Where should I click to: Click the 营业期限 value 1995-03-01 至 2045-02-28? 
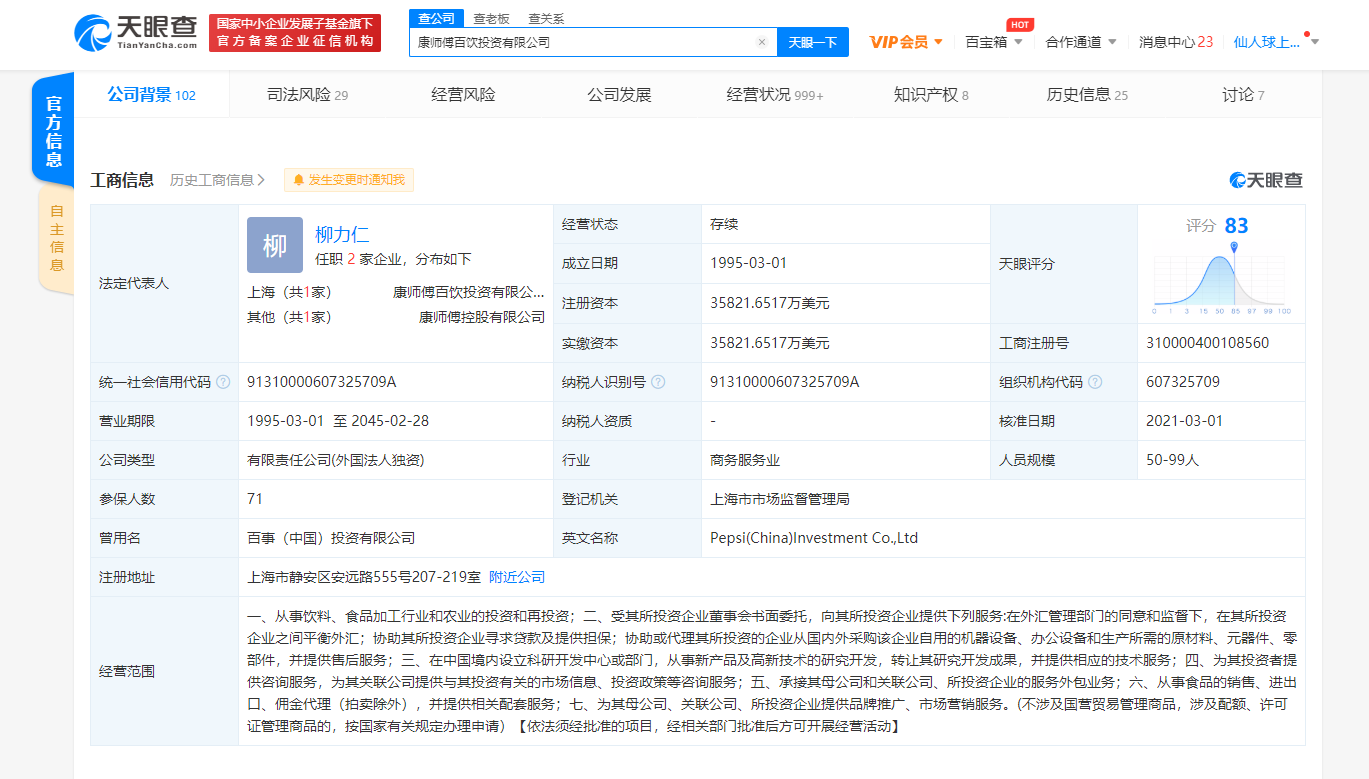[x=338, y=421]
